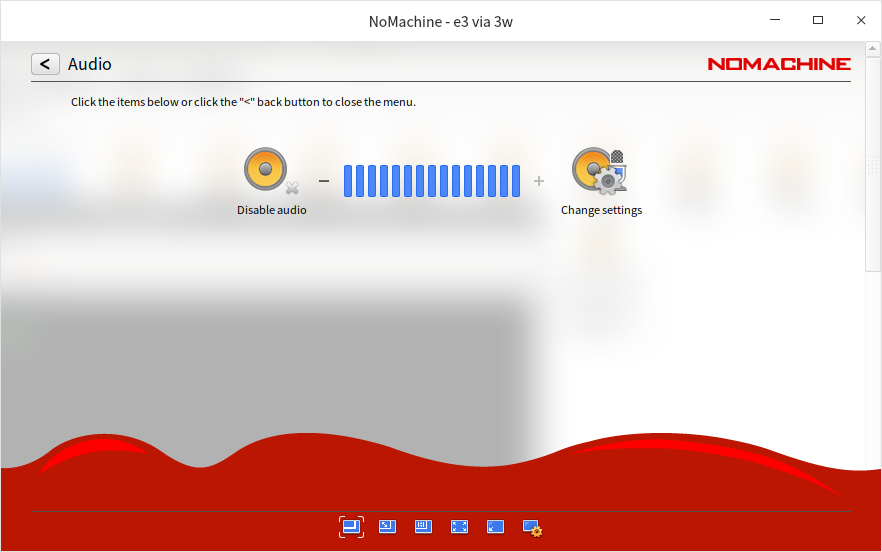Image resolution: width=882 pixels, height=552 pixels.
Task: Select the highlighted fit-to-window display icon
Action: (351, 527)
